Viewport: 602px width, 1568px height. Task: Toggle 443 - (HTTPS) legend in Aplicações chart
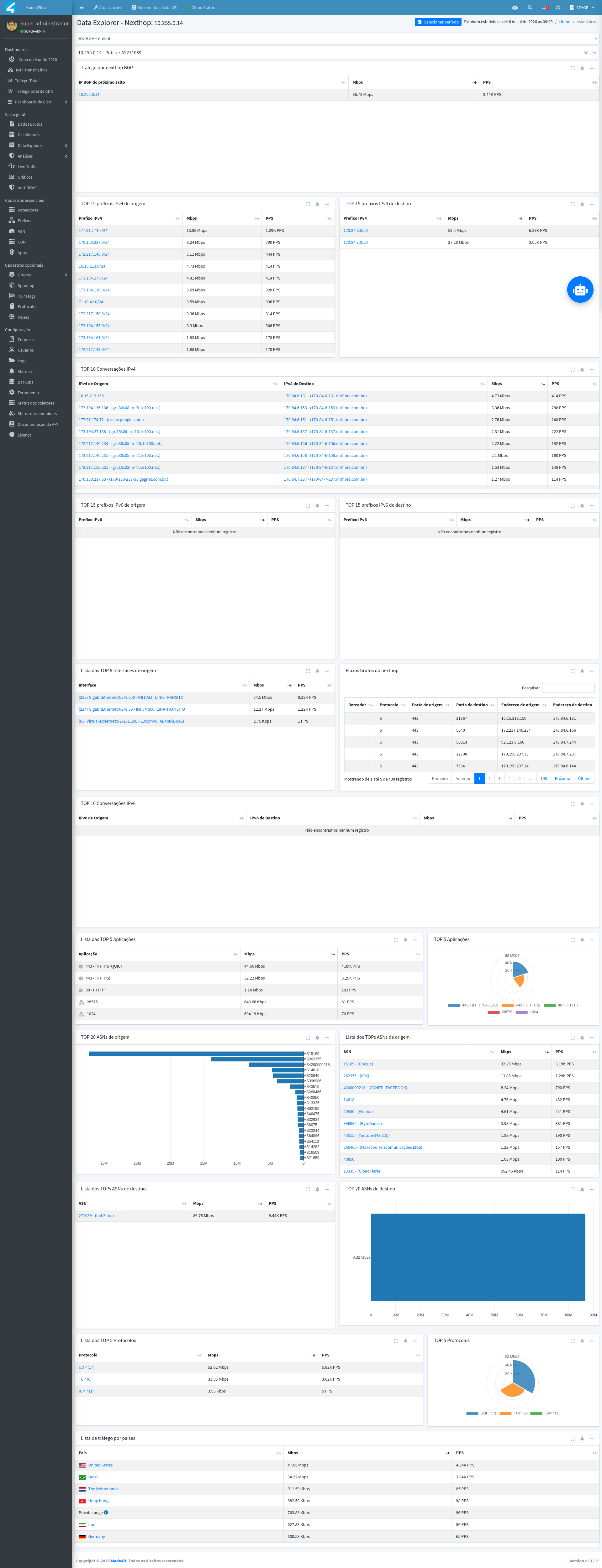click(521, 1005)
